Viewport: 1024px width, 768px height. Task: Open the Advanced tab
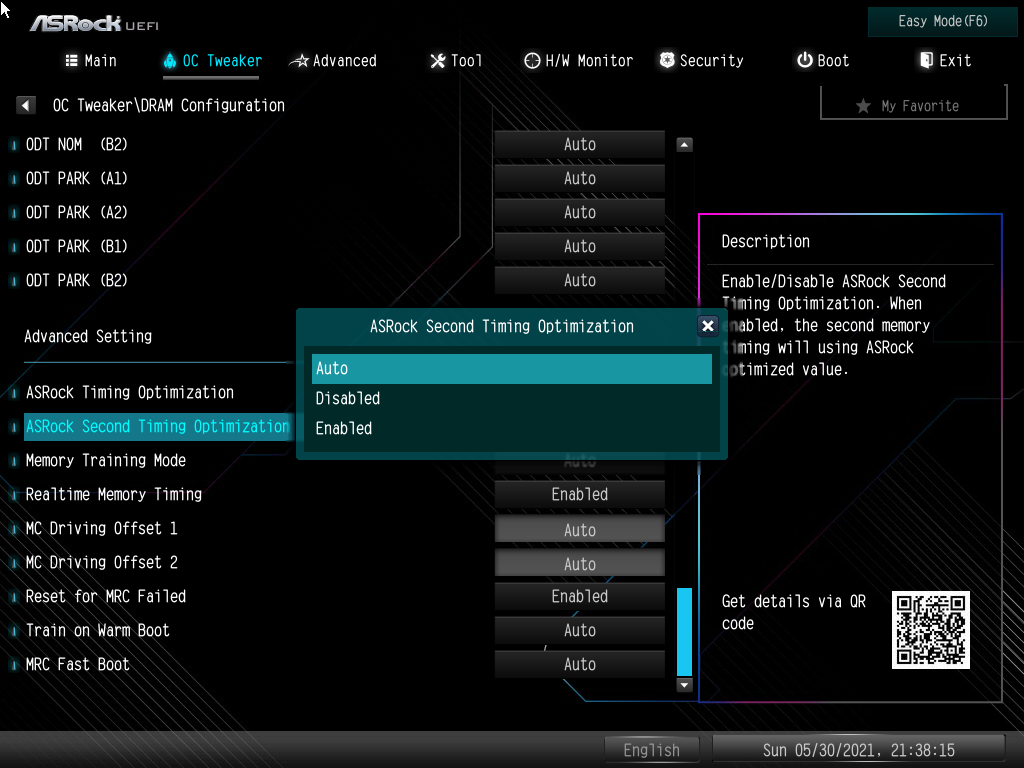pyautogui.click(x=333, y=61)
